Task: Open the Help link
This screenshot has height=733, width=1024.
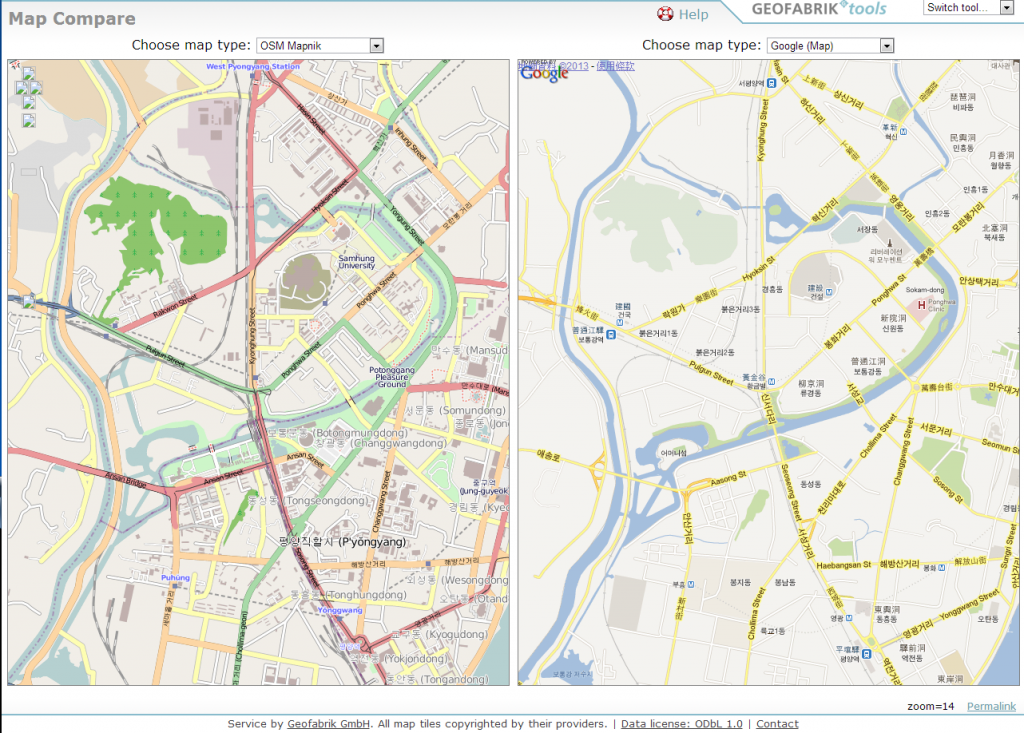Action: (x=693, y=14)
